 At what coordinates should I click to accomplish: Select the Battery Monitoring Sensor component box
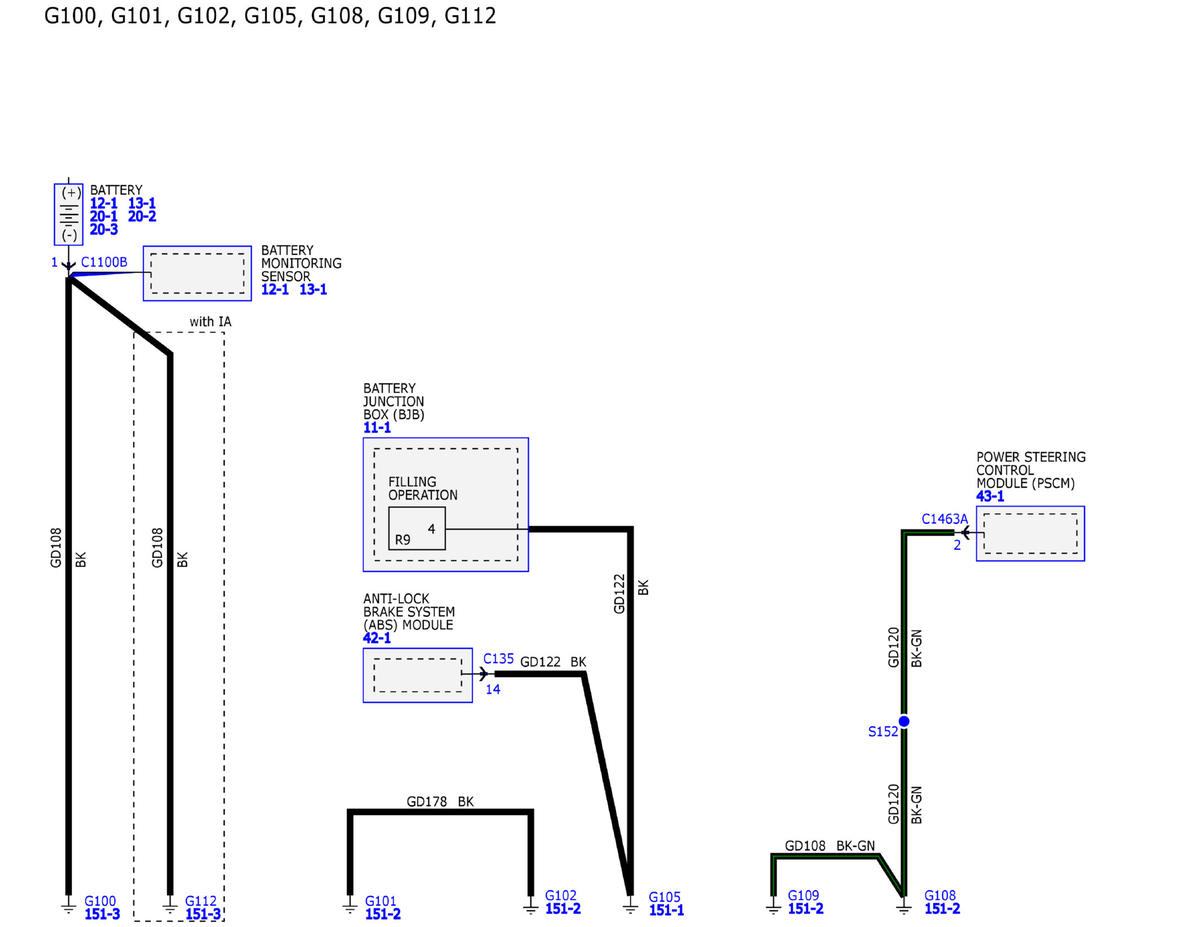(197, 273)
